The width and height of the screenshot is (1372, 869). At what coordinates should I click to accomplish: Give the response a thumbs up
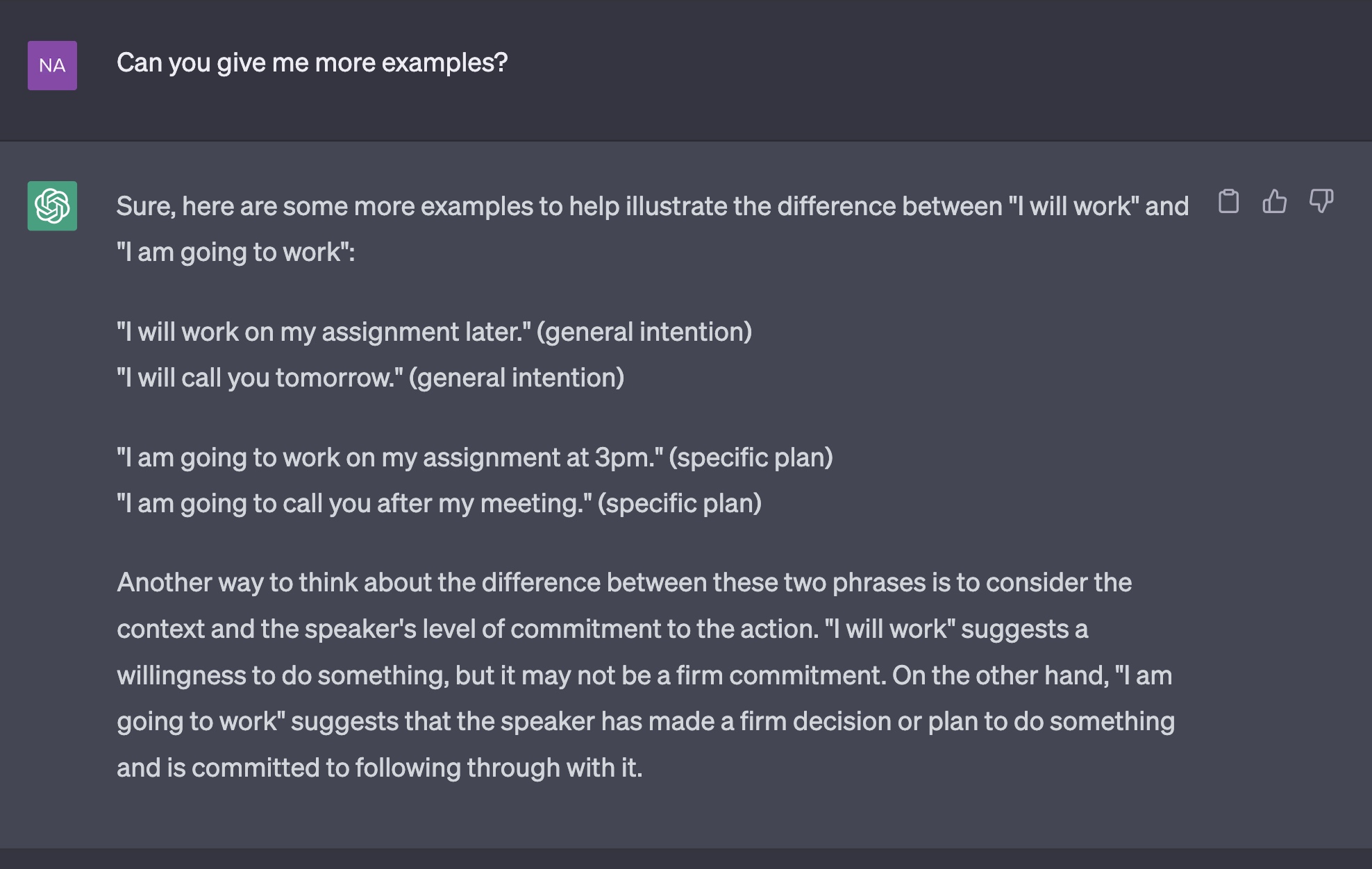coord(1274,201)
